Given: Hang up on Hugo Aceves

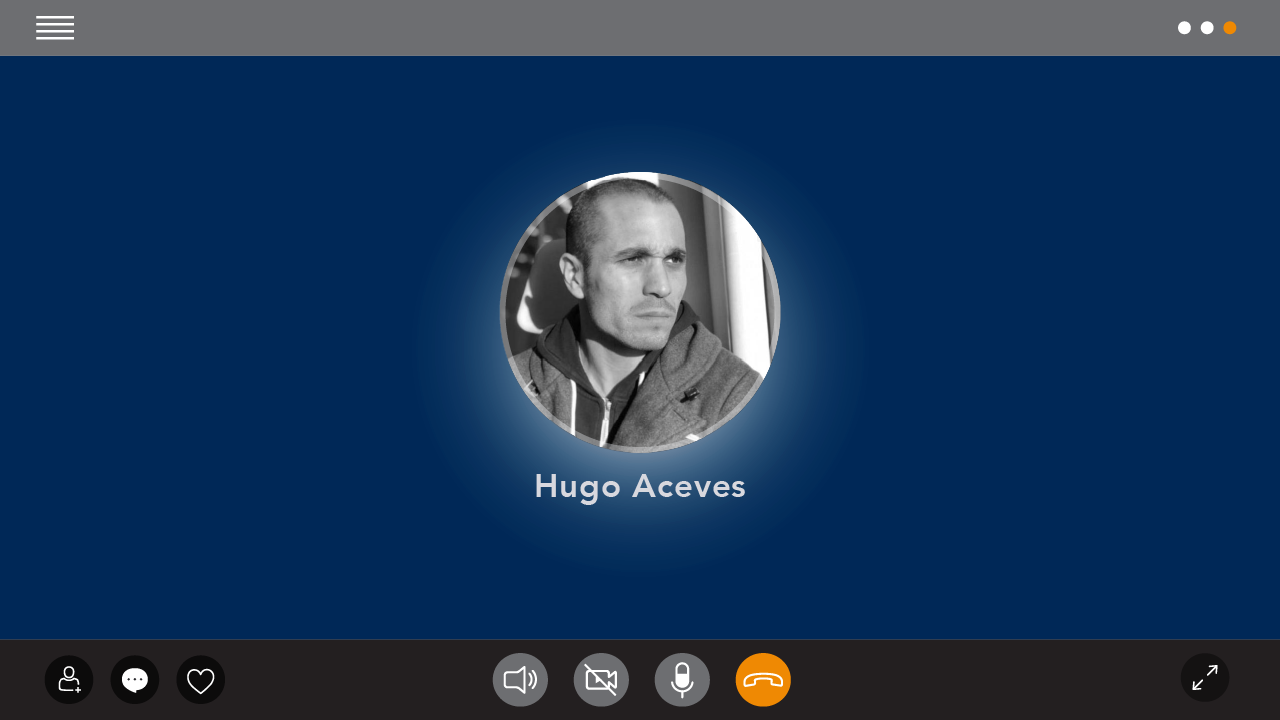Looking at the screenshot, I should point(763,680).
